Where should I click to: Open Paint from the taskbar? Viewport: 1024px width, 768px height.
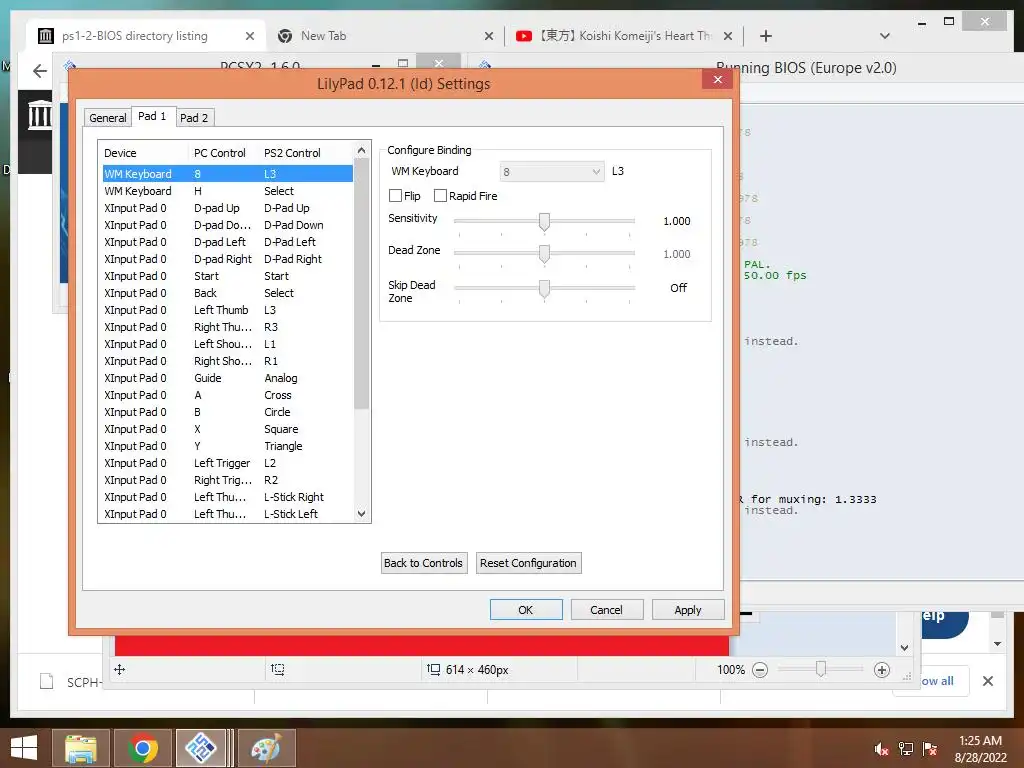(x=266, y=748)
